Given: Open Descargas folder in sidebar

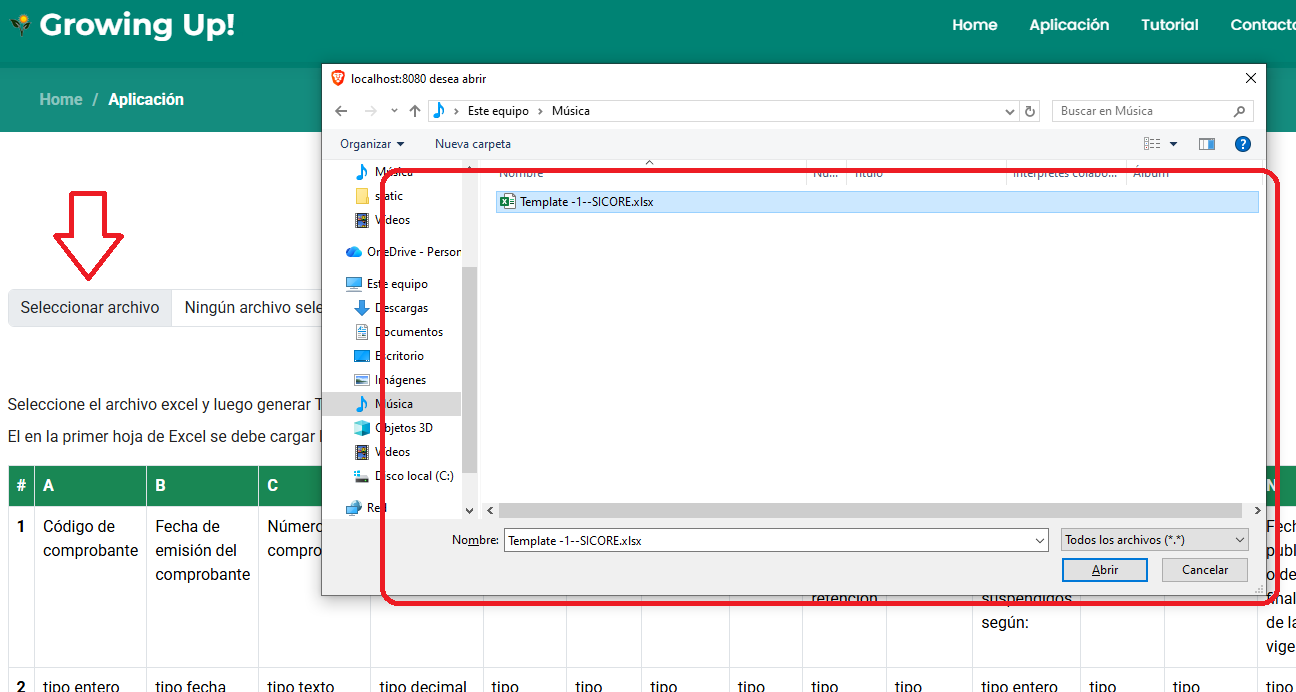Looking at the screenshot, I should 392,308.
